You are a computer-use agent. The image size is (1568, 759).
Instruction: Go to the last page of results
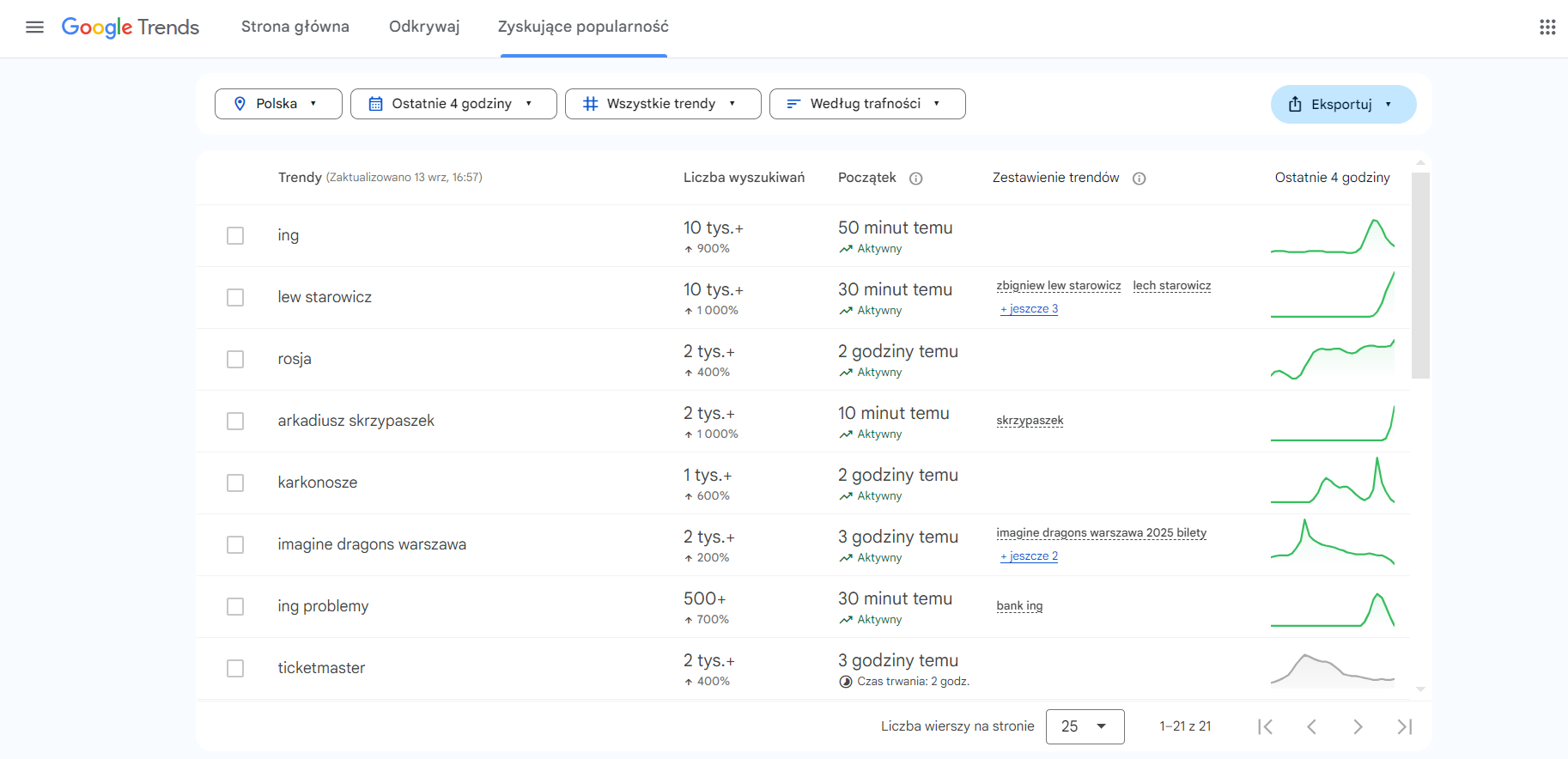click(1405, 726)
